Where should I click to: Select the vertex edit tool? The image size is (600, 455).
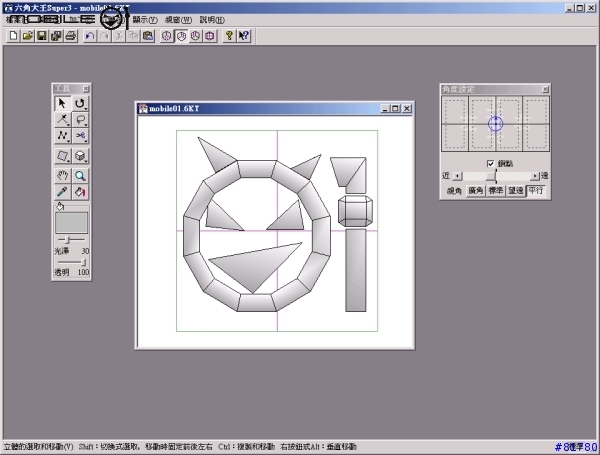point(62,119)
